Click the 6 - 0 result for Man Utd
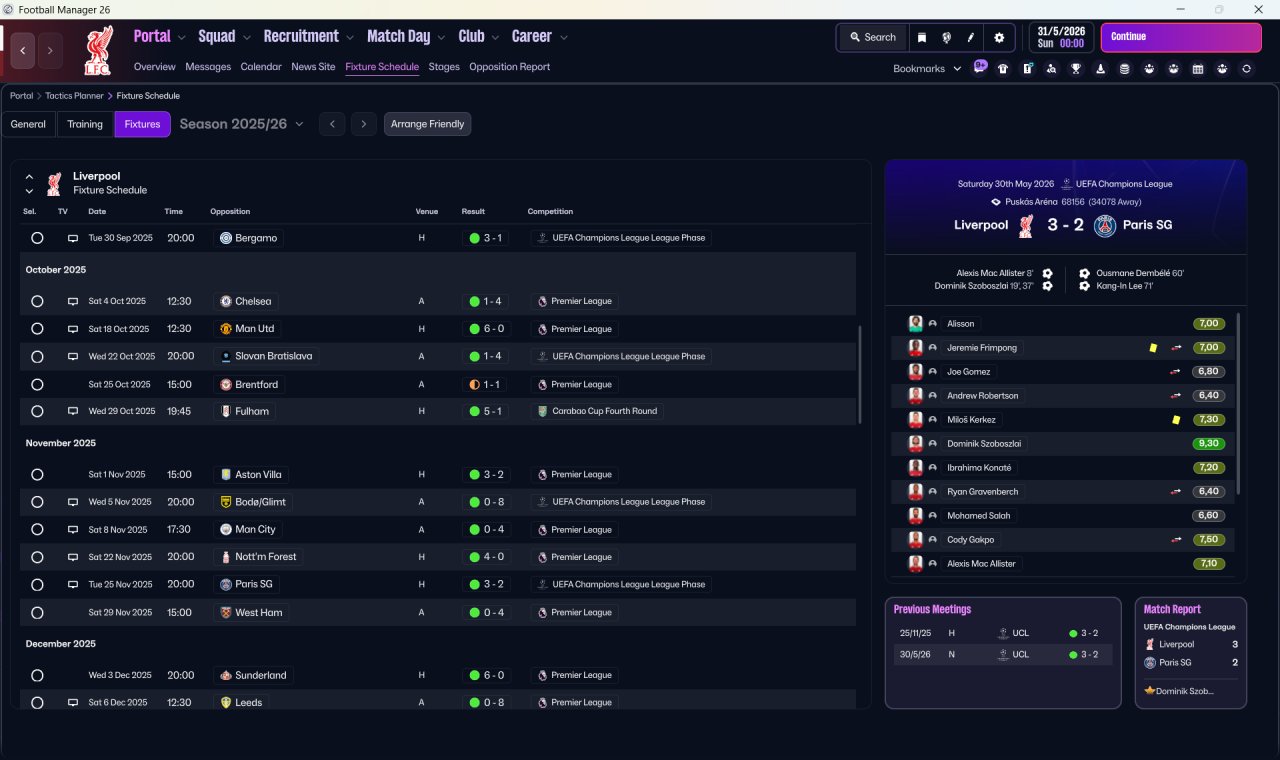This screenshot has height=760, width=1280. 486,329
